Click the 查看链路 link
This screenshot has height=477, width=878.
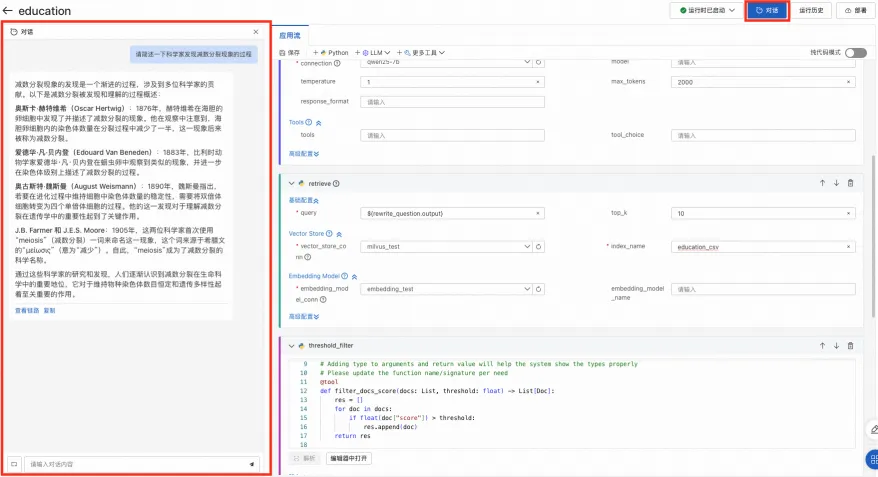[27, 310]
